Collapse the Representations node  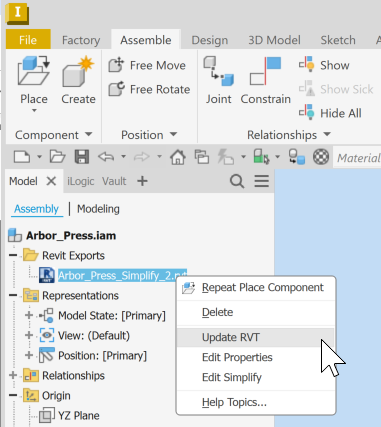(x=13, y=296)
